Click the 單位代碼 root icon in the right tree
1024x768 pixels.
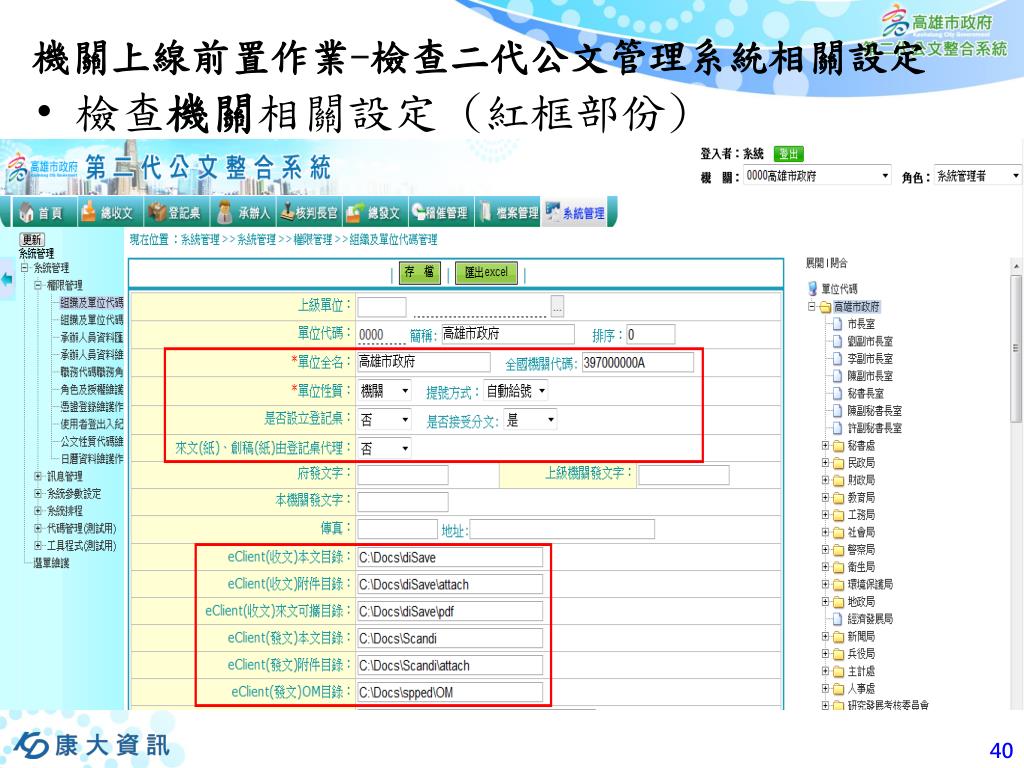(x=813, y=289)
